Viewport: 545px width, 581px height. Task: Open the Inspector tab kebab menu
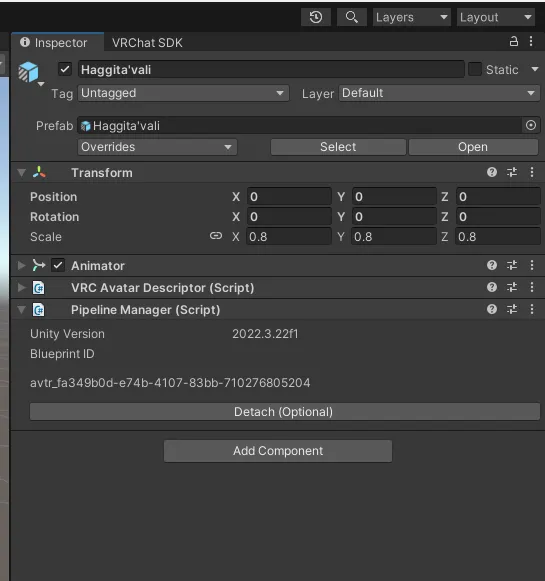coord(531,41)
